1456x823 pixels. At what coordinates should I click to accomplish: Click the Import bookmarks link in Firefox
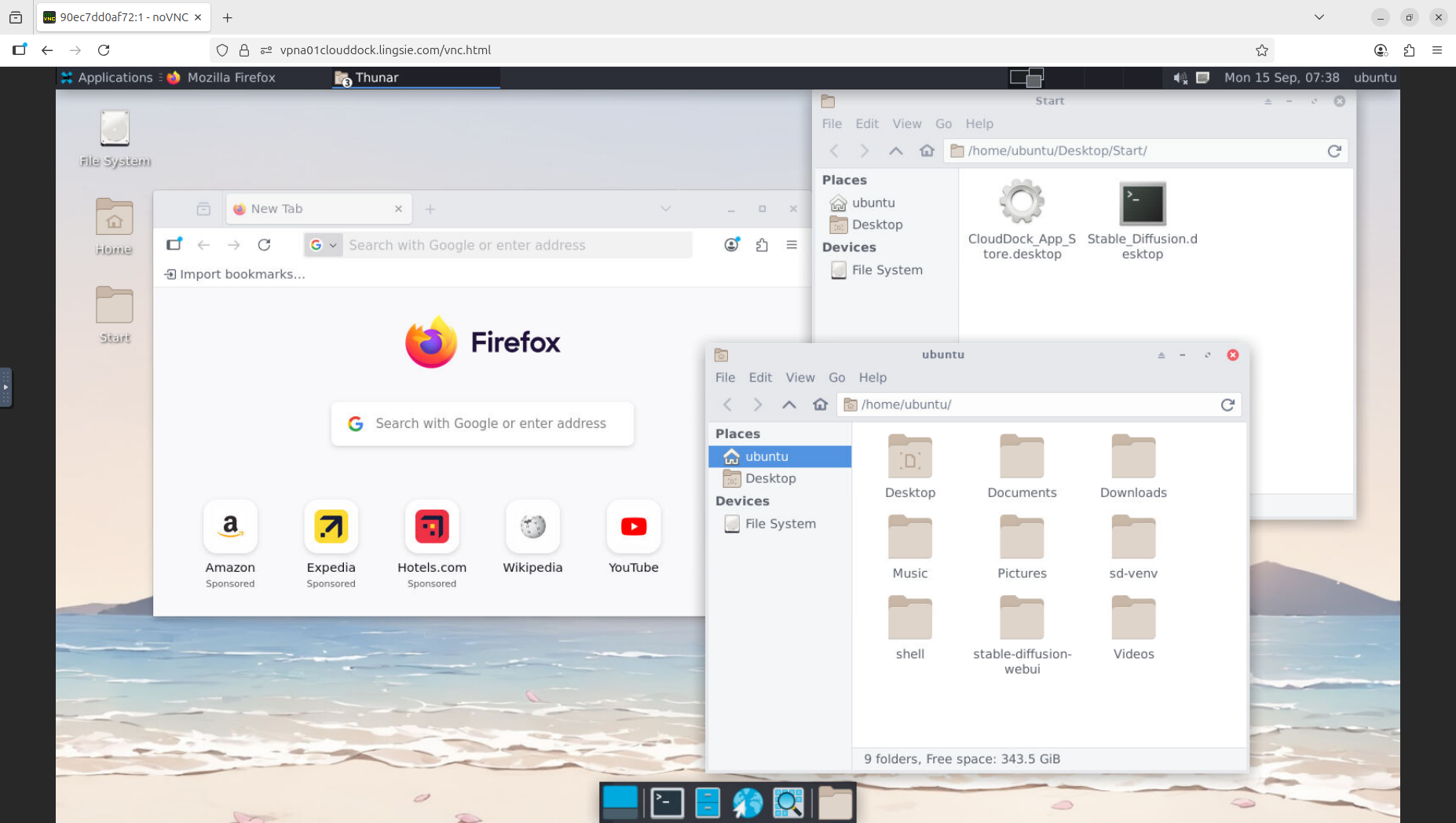[234, 273]
